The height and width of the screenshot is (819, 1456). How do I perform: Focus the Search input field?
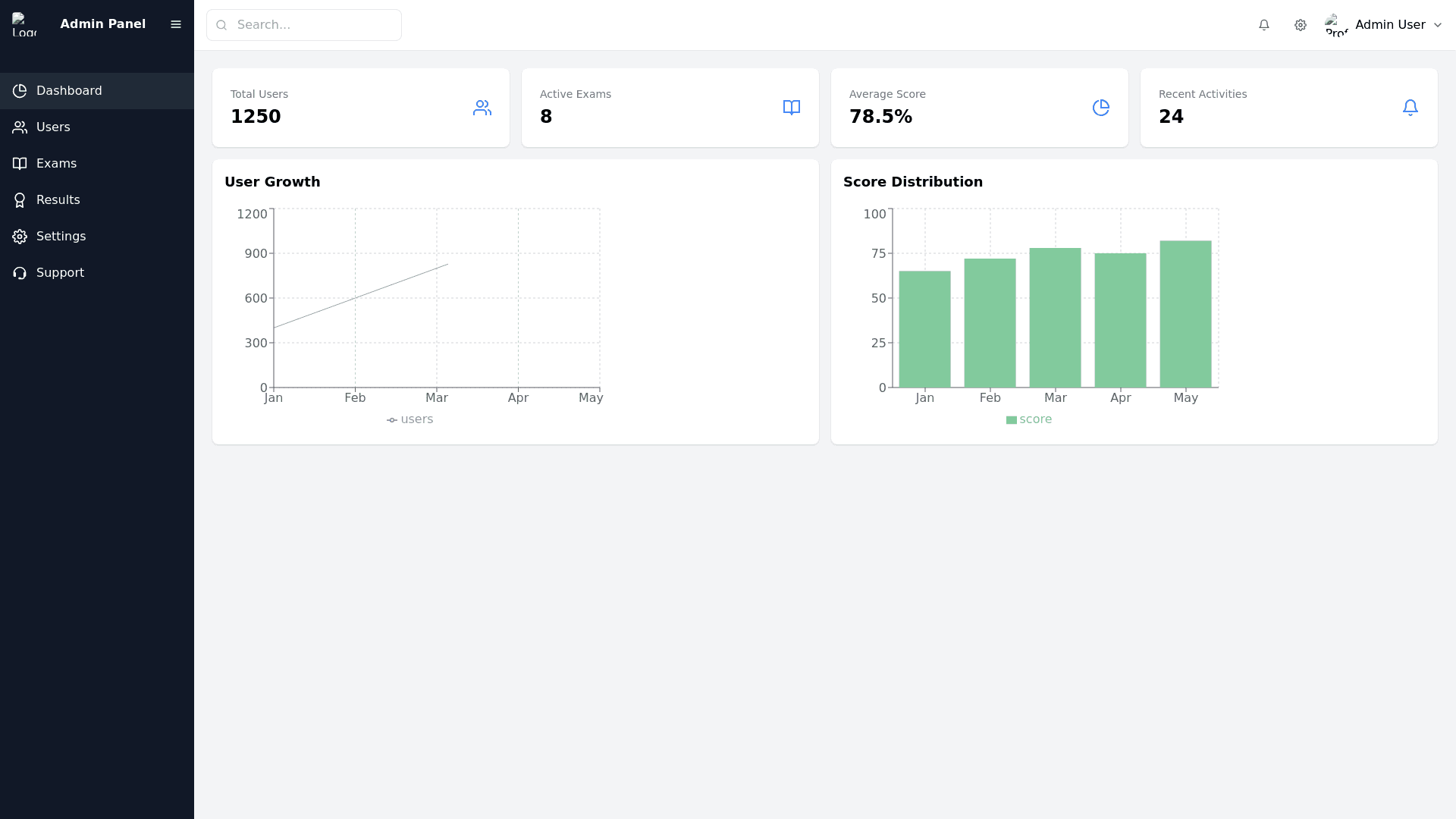[x=315, y=25]
